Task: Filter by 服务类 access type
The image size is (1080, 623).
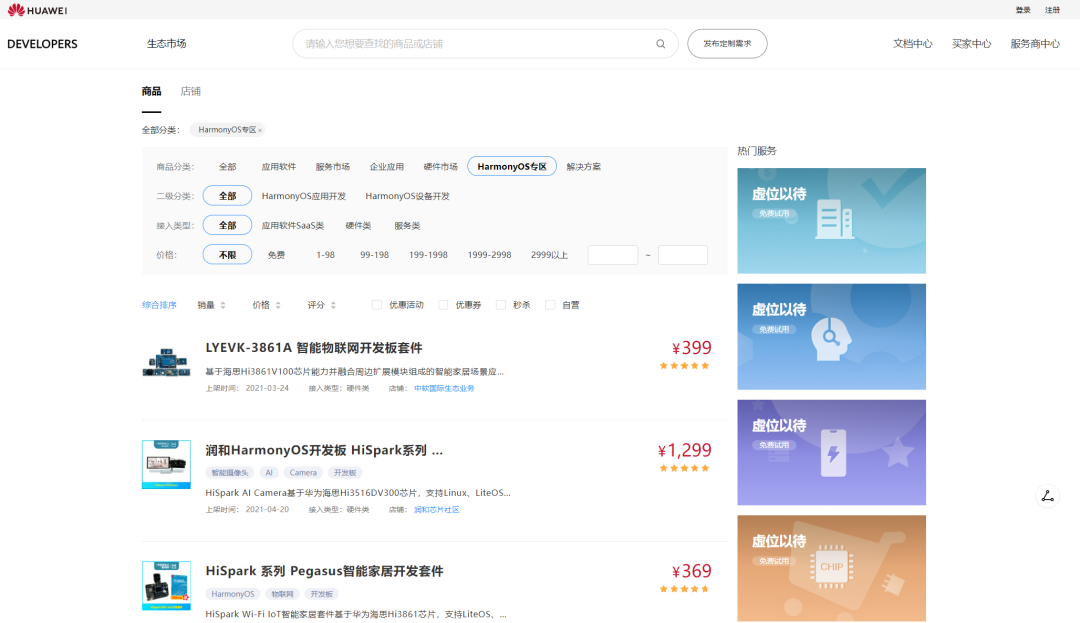Action: [407, 226]
